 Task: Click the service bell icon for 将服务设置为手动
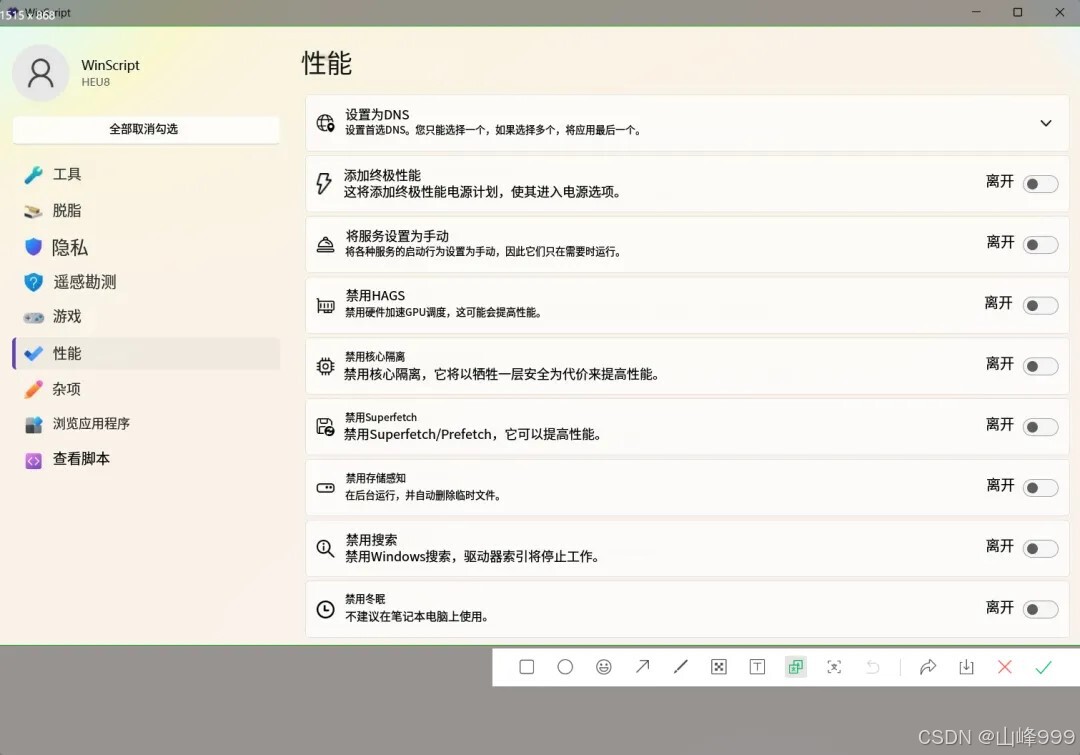[325, 245]
